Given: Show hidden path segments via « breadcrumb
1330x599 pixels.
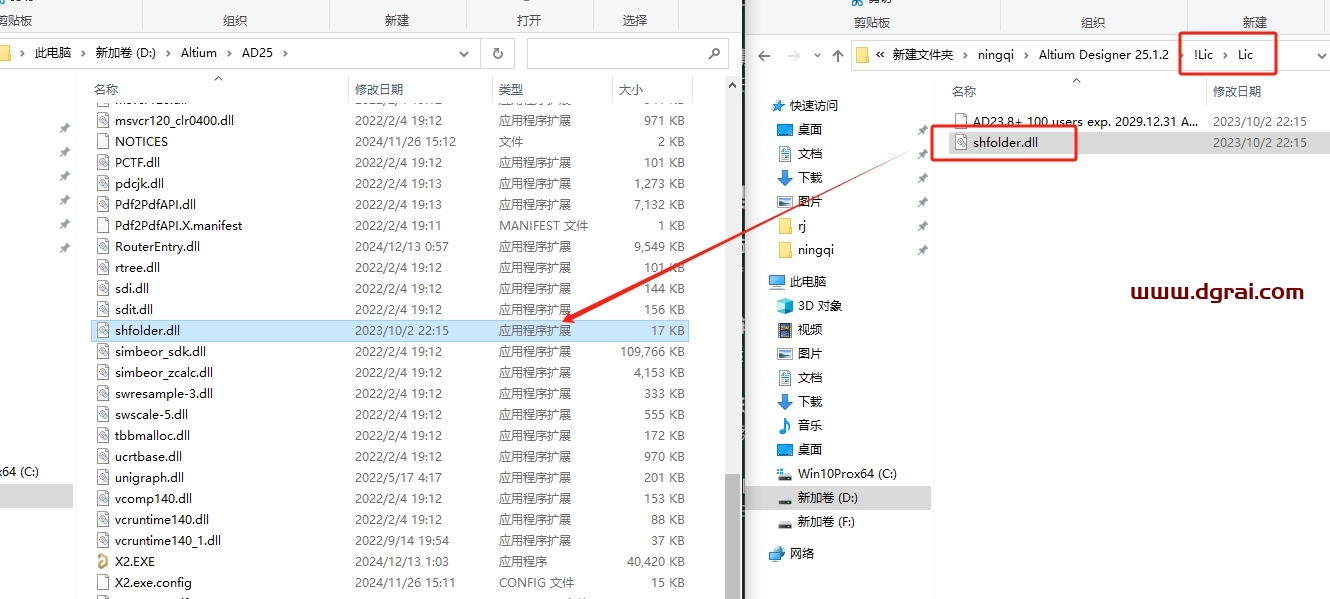Looking at the screenshot, I should pos(880,55).
